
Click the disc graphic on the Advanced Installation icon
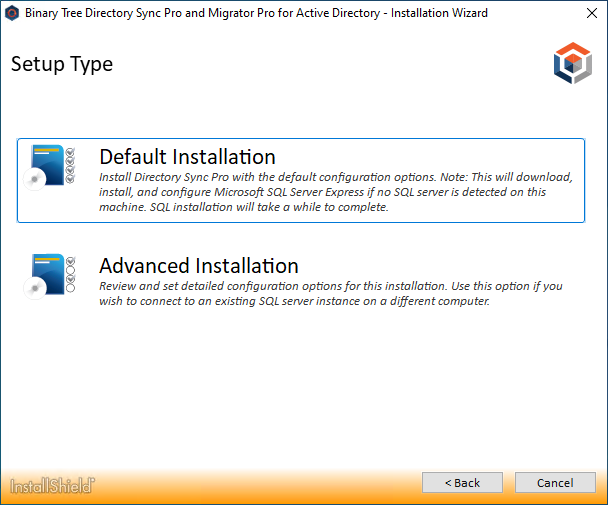(35, 288)
